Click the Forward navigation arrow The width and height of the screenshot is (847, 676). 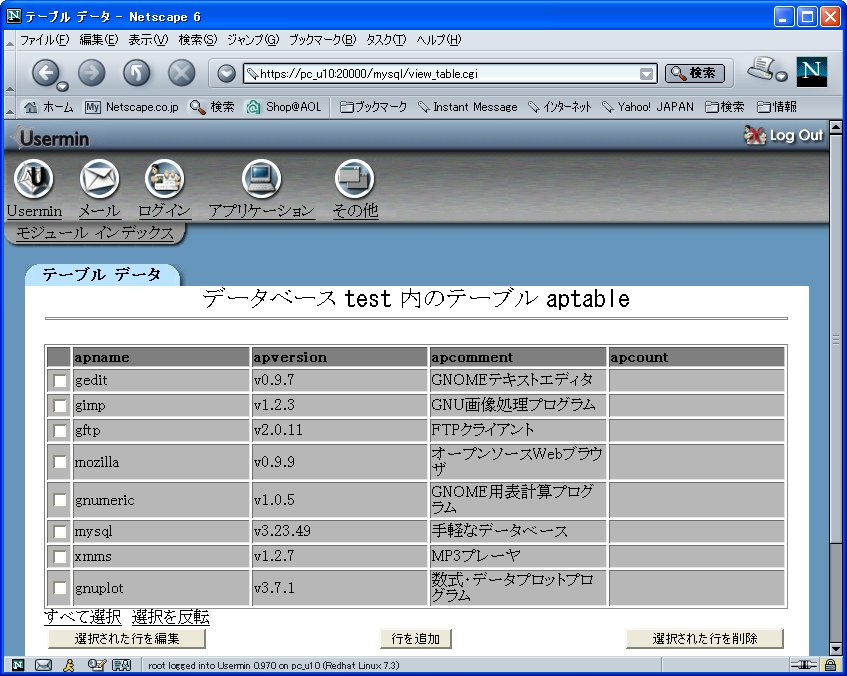pos(91,72)
